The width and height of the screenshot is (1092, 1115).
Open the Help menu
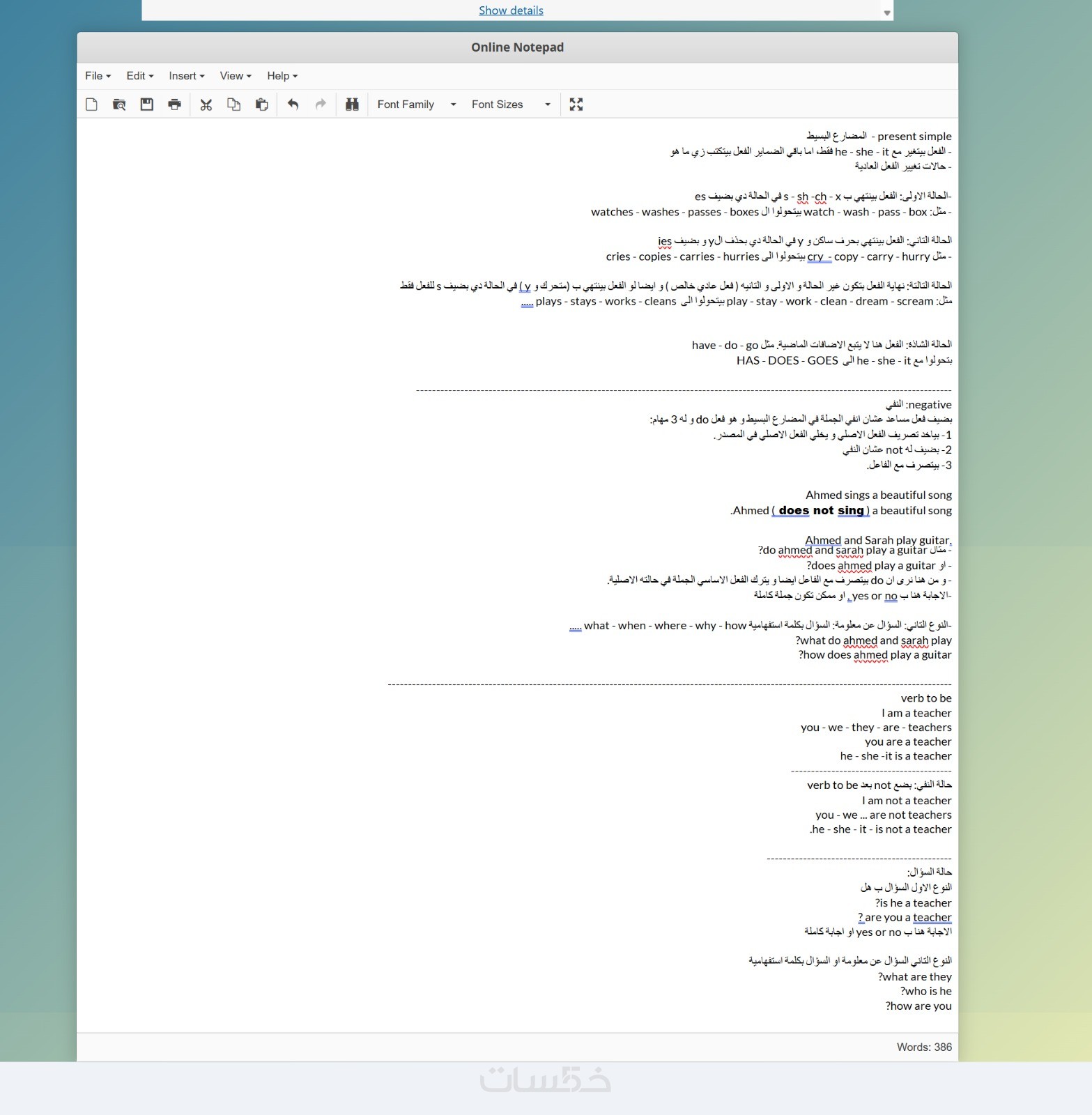tap(282, 76)
